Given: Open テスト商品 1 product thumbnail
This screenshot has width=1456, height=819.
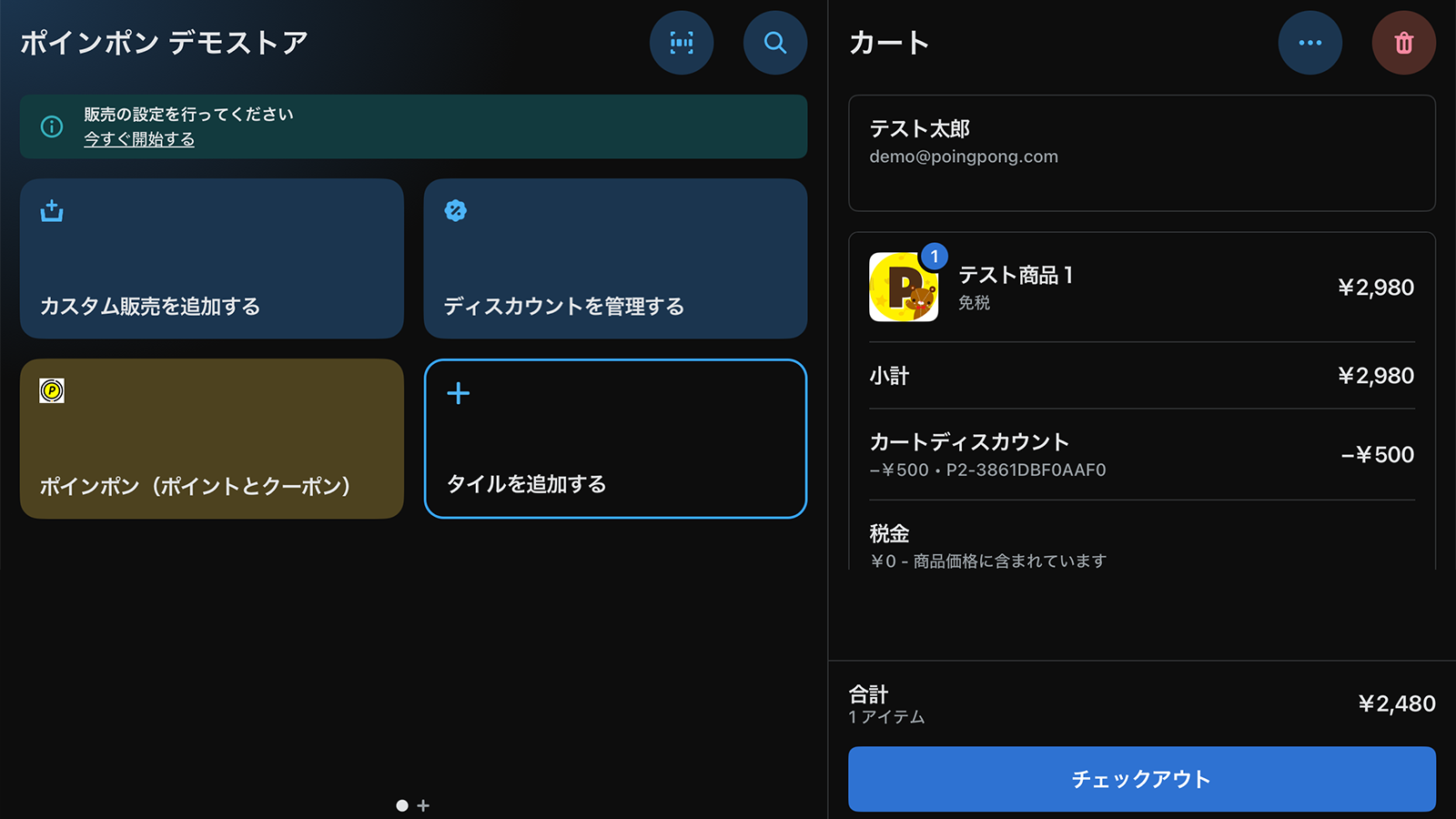Looking at the screenshot, I should [x=904, y=288].
